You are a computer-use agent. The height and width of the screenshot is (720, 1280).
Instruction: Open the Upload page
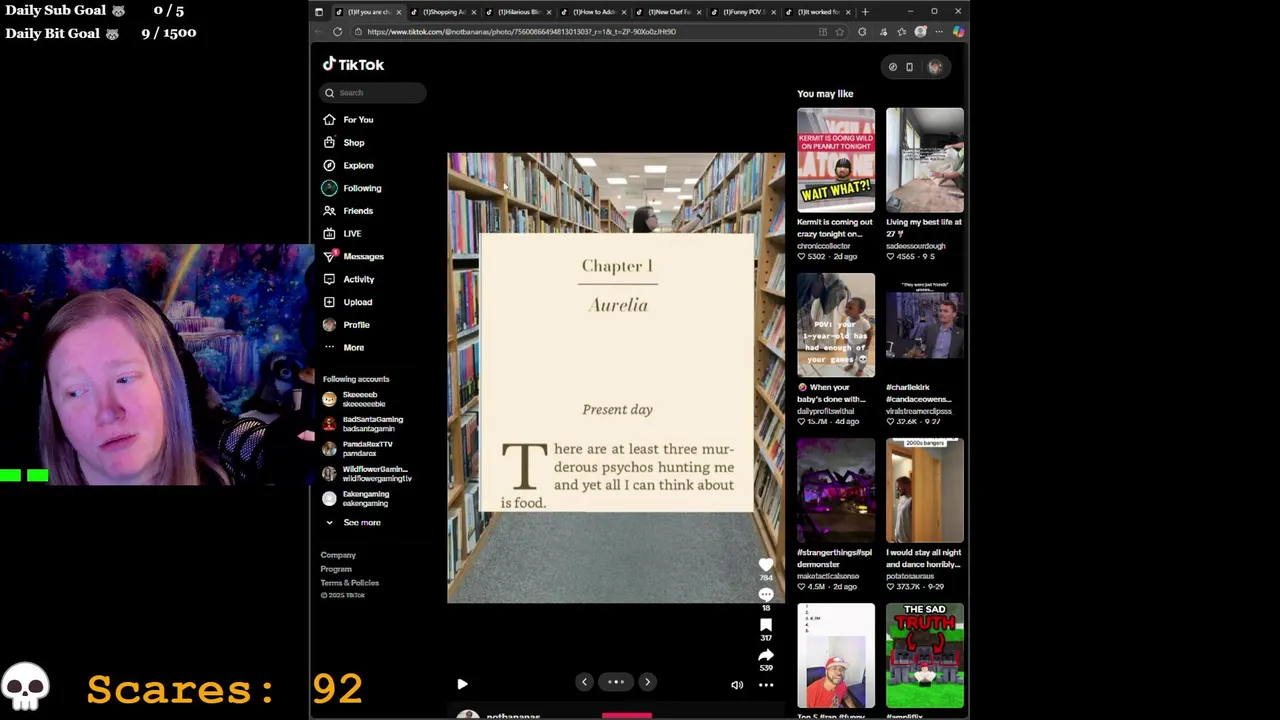(x=347, y=302)
